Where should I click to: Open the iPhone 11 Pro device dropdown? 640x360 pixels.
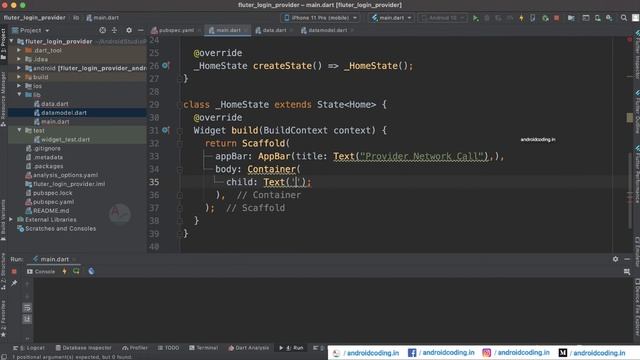[x=320, y=18]
